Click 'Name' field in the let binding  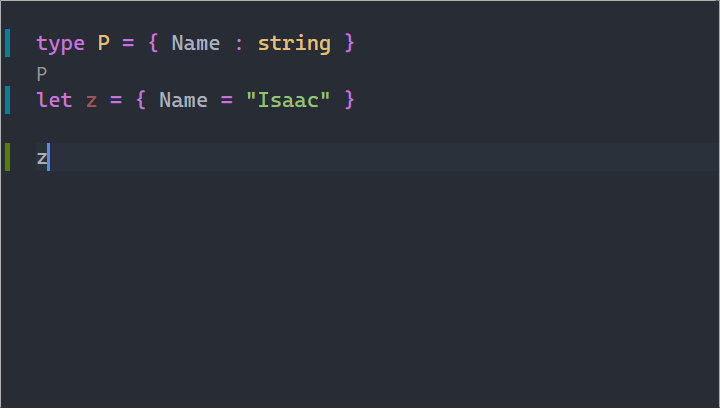tap(183, 100)
